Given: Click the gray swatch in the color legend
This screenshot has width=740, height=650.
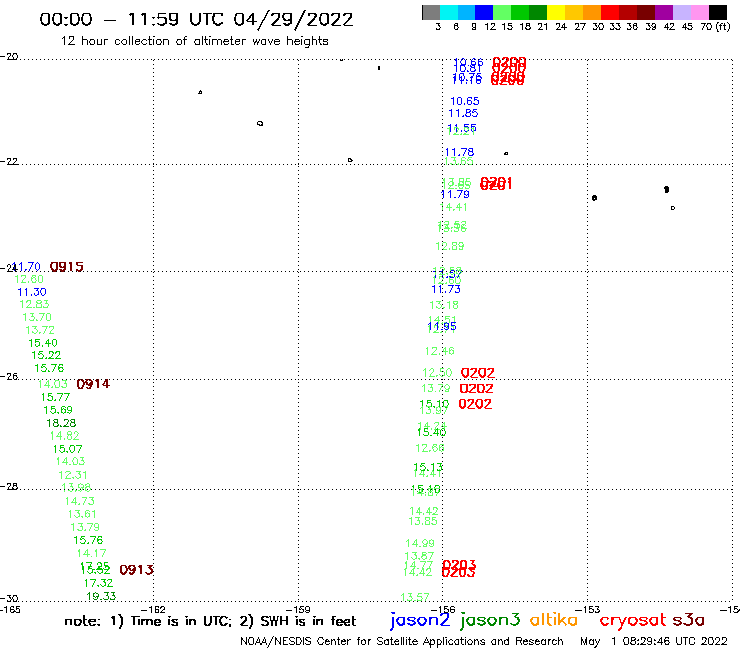Looking at the screenshot, I should click(x=431, y=12).
